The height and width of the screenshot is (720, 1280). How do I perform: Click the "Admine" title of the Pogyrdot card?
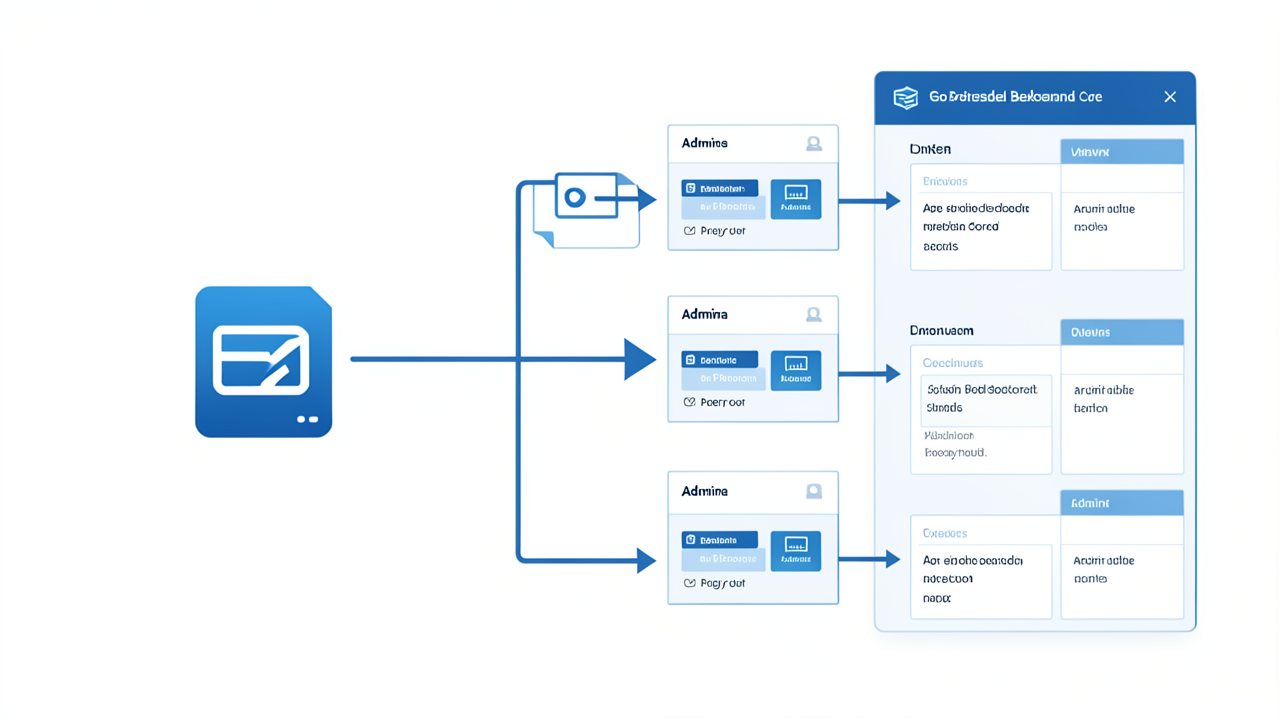[705, 491]
